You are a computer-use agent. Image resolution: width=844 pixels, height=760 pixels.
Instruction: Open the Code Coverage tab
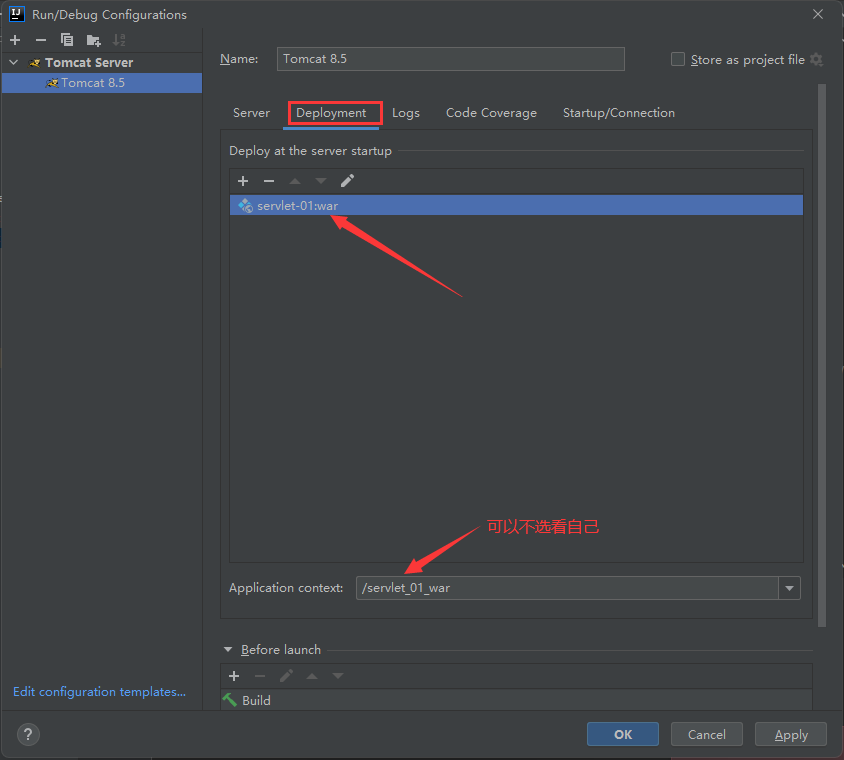[x=491, y=113]
